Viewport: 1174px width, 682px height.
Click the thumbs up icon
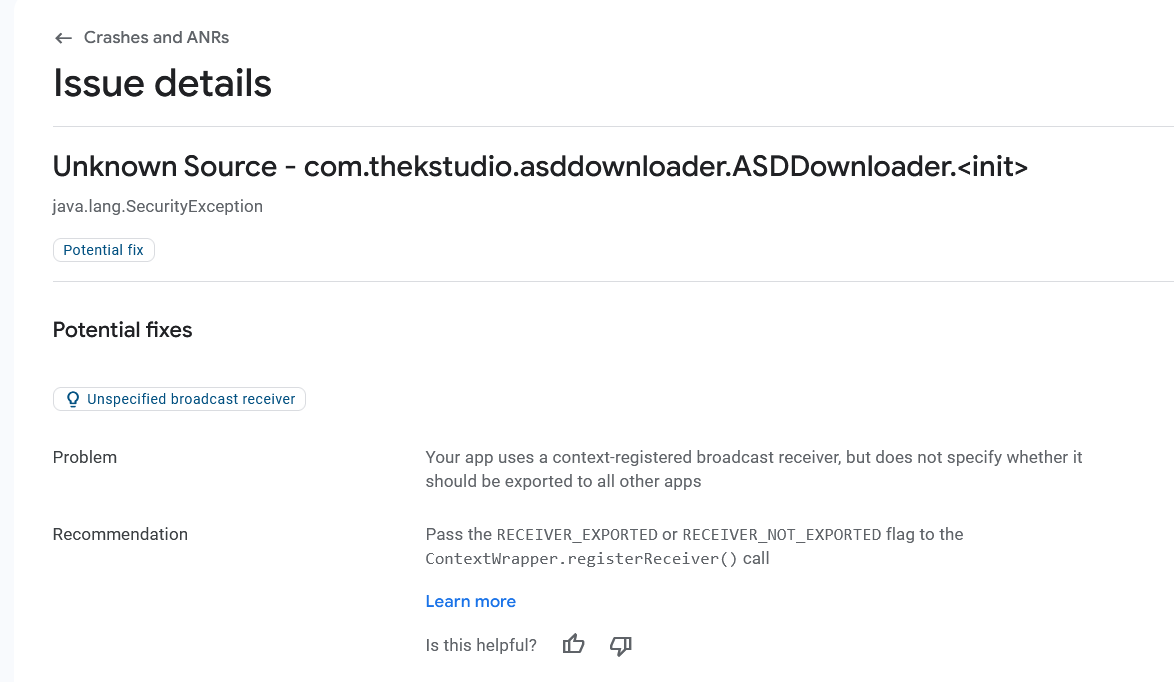pos(573,645)
